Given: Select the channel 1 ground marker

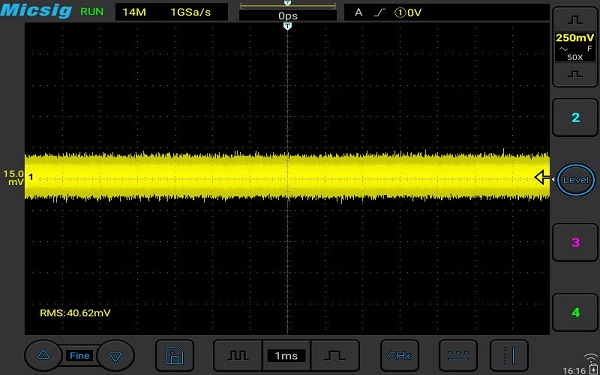Looking at the screenshot, I should click(x=31, y=177).
